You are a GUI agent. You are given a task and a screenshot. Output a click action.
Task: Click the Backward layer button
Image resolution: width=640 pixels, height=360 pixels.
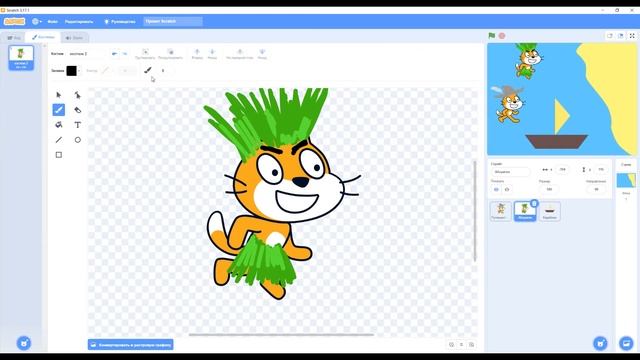[x=212, y=54]
